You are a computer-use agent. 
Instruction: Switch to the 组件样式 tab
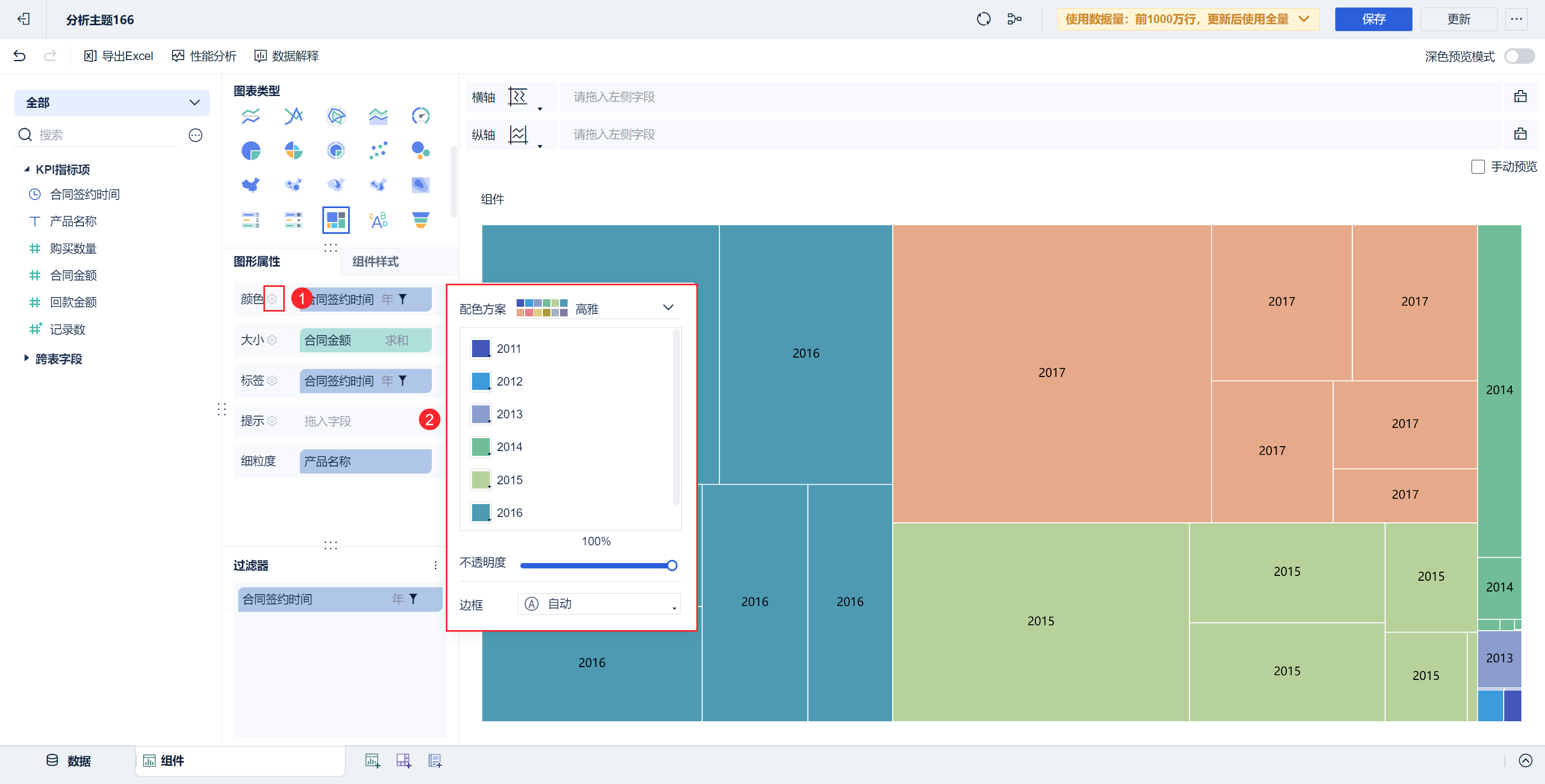click(x=375, y=261)
